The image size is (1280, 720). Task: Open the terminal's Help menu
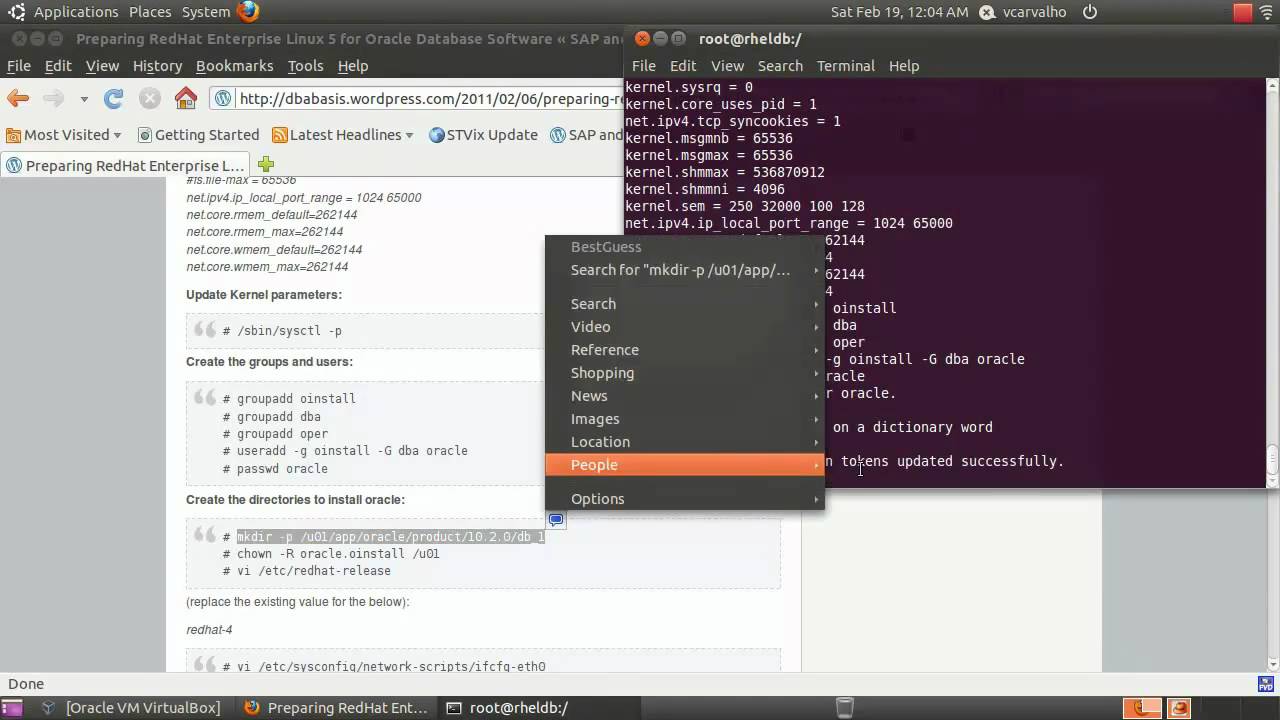(903, 65)
